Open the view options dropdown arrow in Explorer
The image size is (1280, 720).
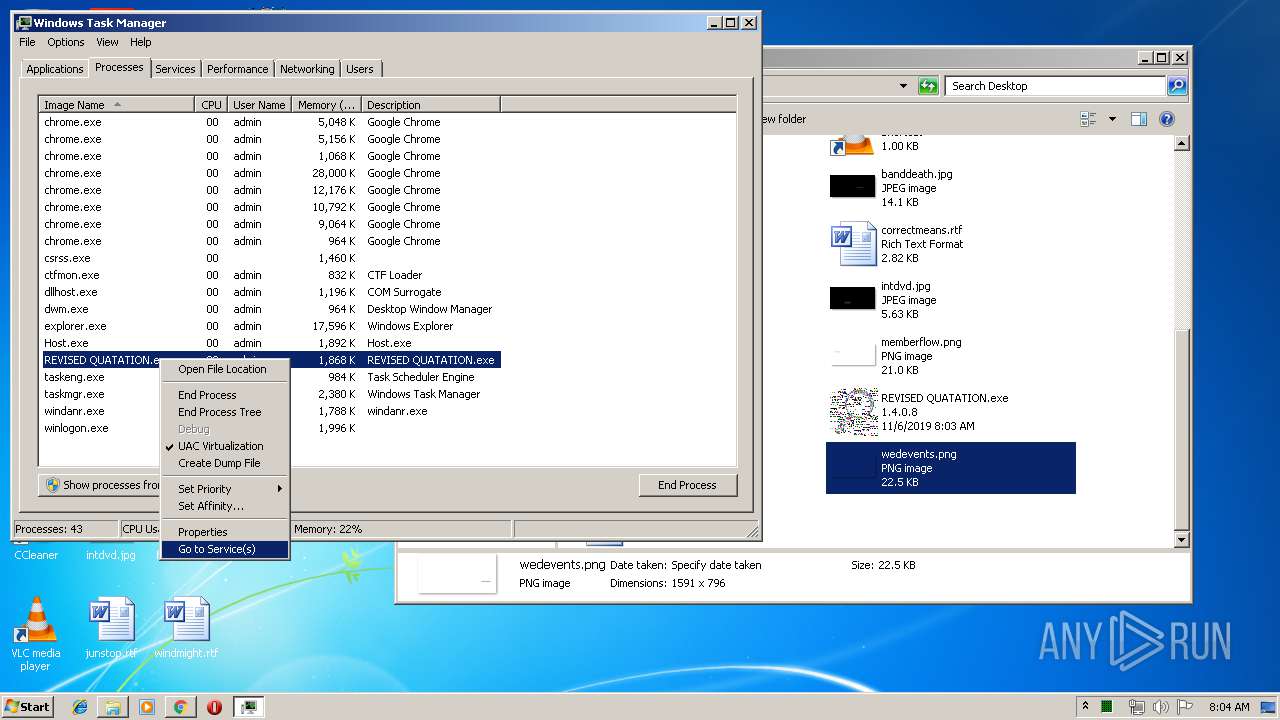pos(1112,119)
